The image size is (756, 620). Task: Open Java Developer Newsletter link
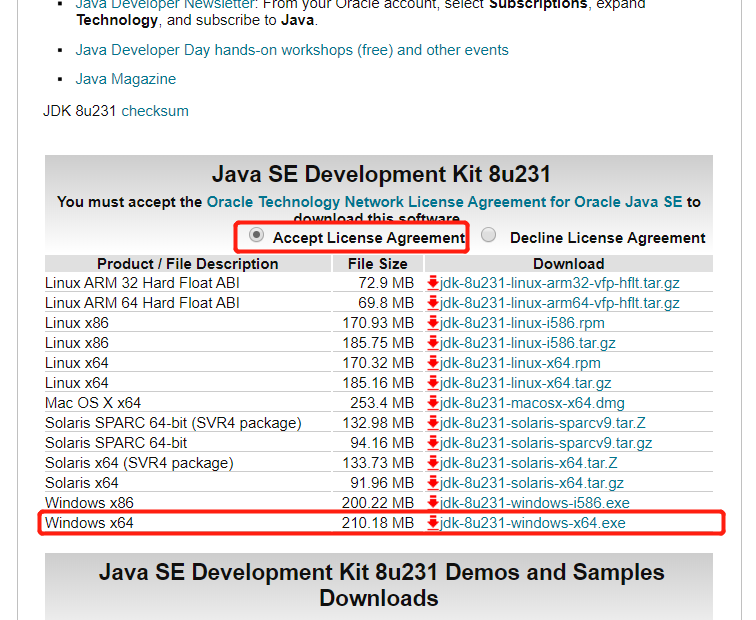164,4
